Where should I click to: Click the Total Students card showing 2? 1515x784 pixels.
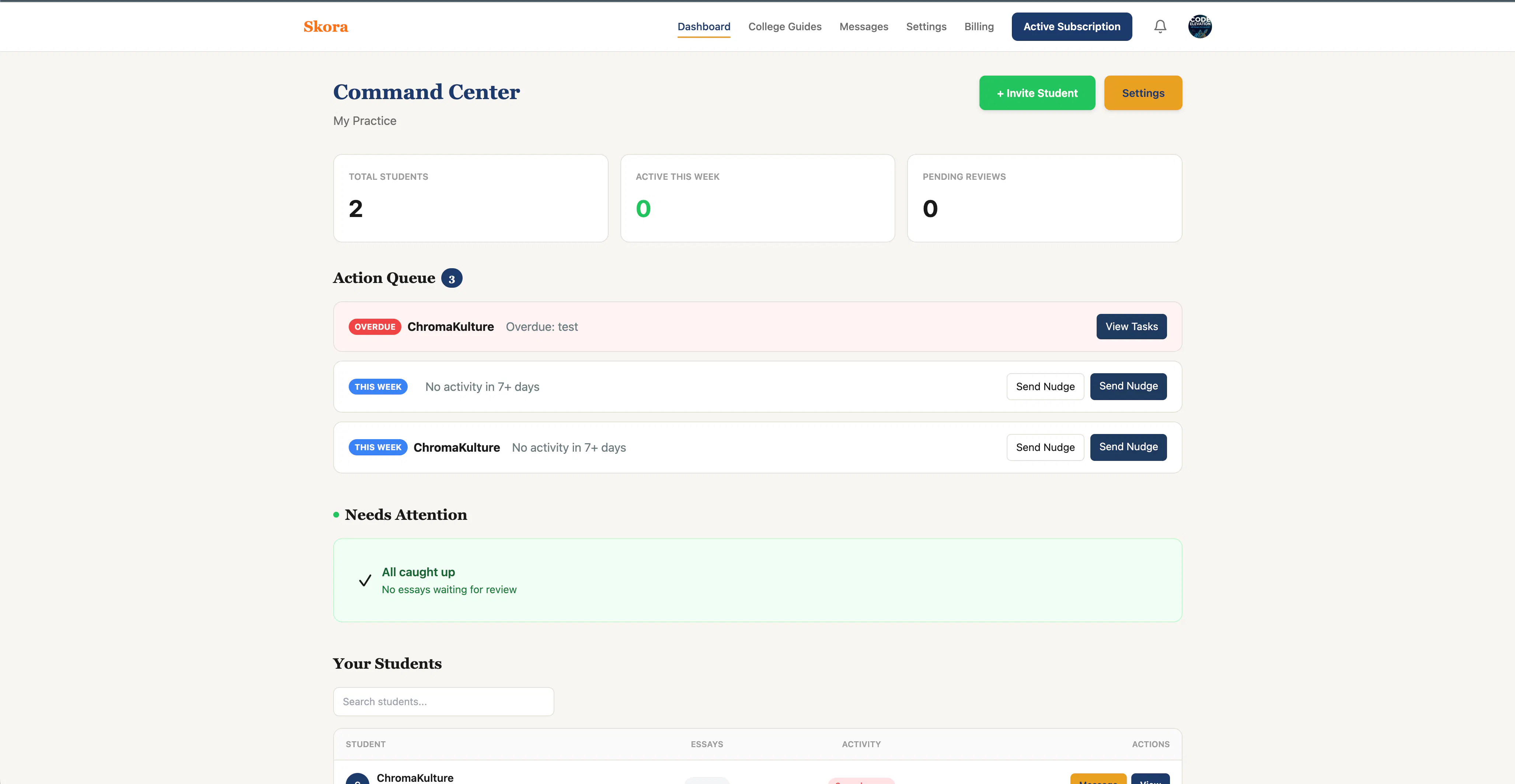pyautogui.click(x=470, y=198)
